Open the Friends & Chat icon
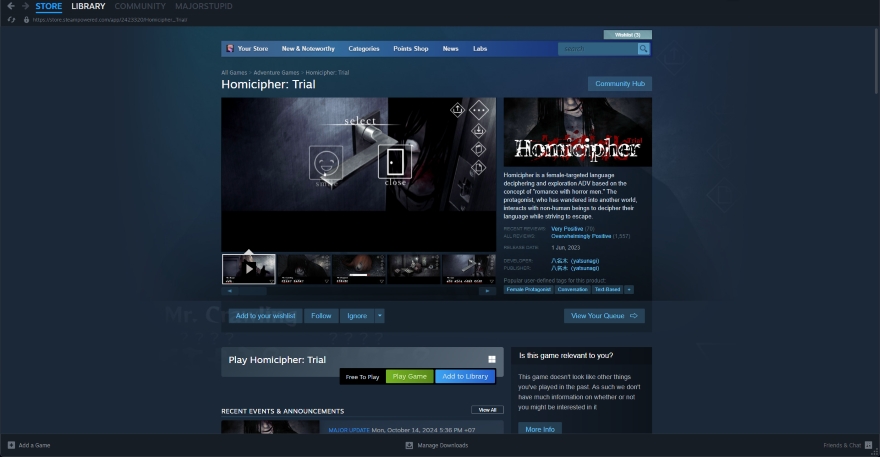The width and height of the screenshot is (880, 457). (x=868, y=445)
